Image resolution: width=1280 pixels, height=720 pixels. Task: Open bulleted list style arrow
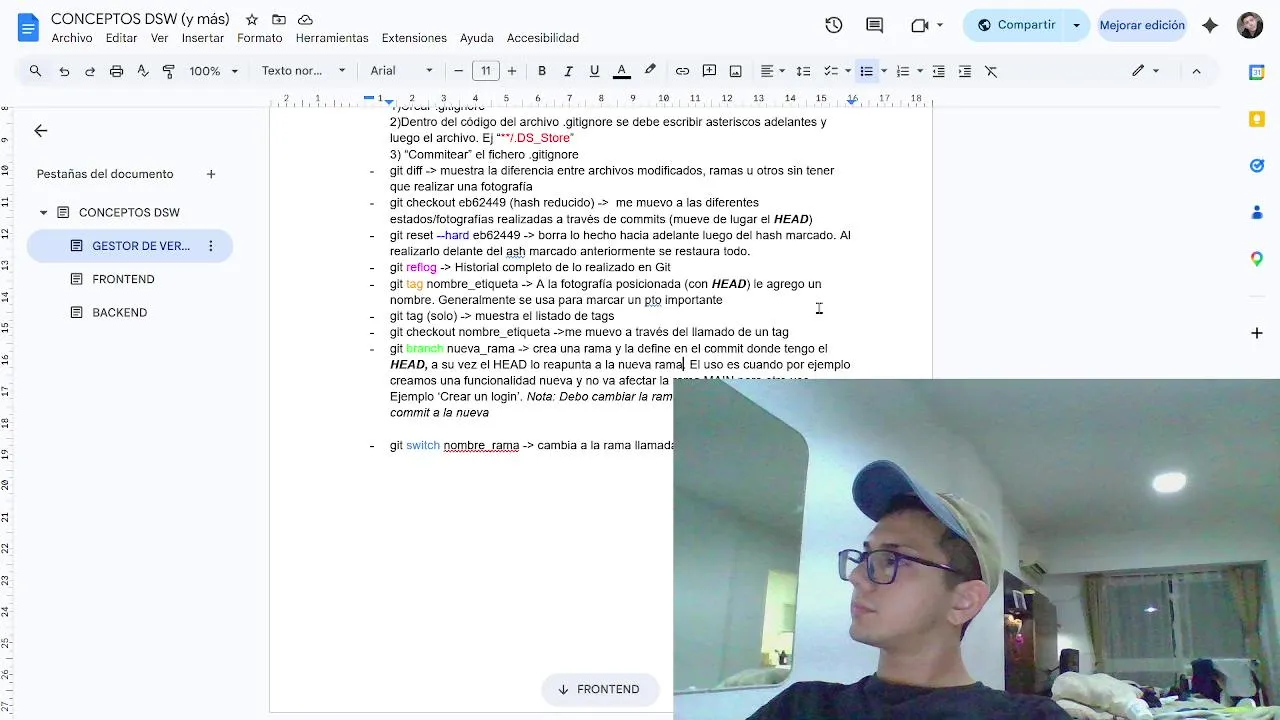884,71
